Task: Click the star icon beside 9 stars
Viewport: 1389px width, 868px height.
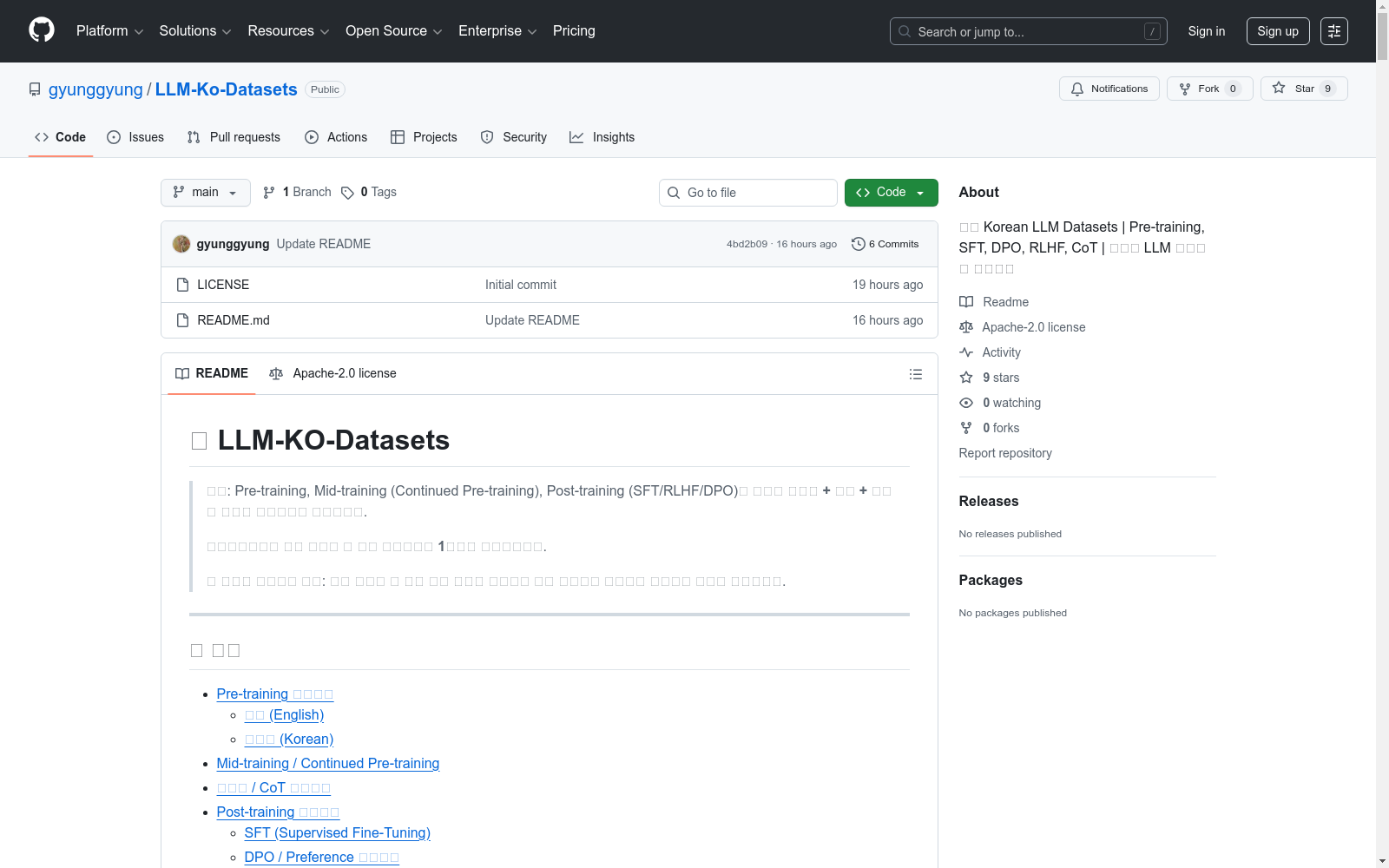Action: pyautogui.click(x=966, y=378)
